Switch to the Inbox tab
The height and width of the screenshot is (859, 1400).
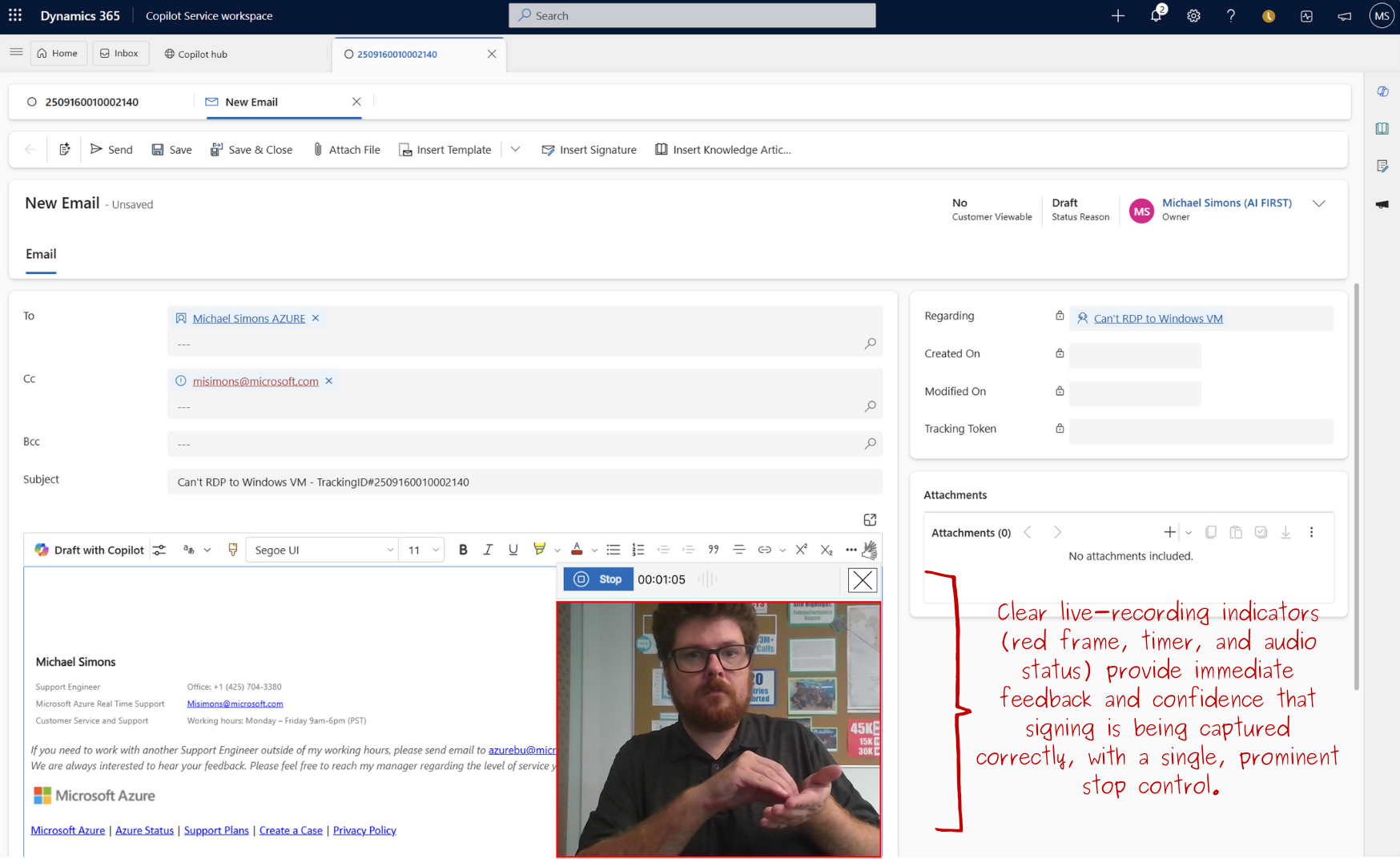[119, 54]
